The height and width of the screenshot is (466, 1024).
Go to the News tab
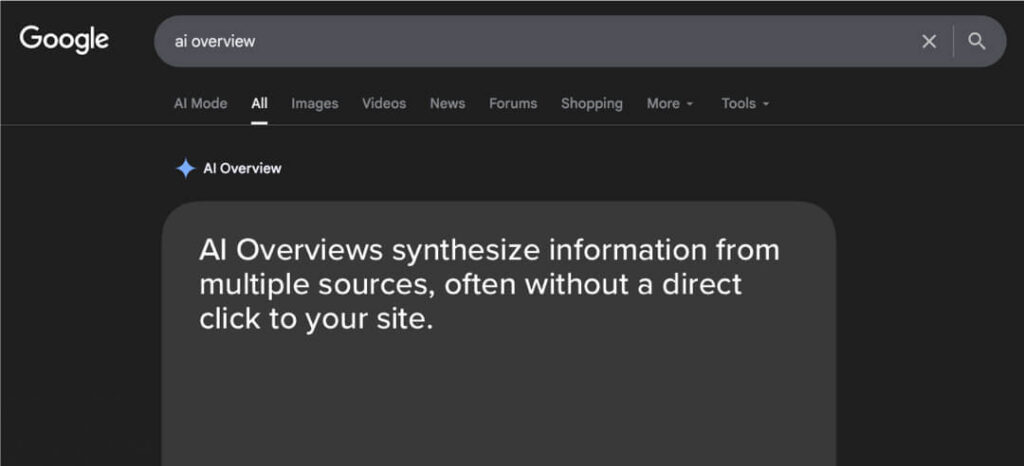447,103
